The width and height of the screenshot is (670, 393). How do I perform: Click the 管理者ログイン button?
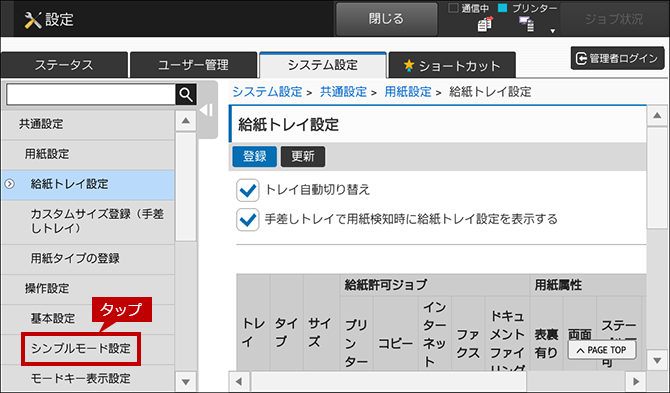617,58
